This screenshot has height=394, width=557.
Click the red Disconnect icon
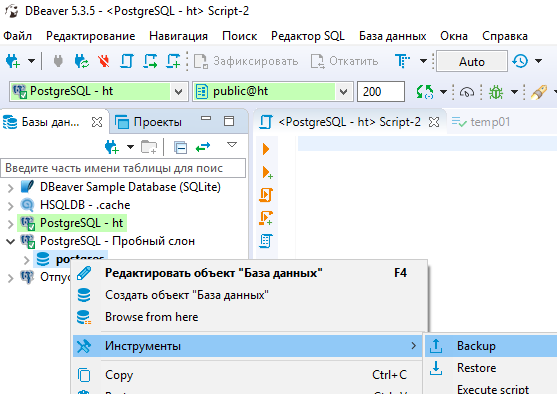104,61
